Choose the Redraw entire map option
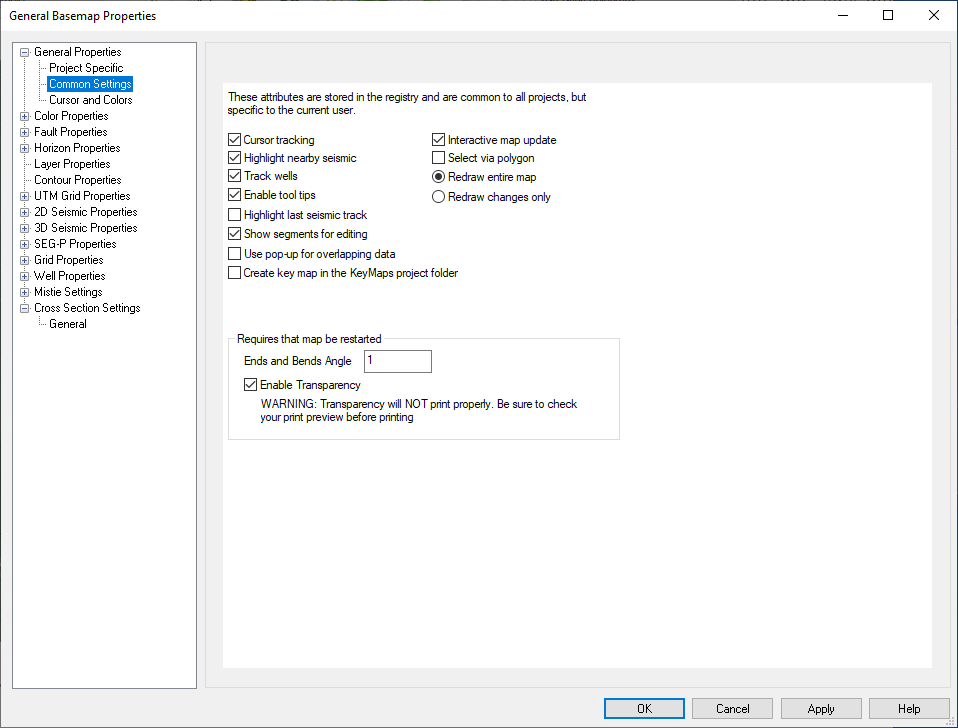This screenshot has width=958, height=728. click(x=439, y=177)
